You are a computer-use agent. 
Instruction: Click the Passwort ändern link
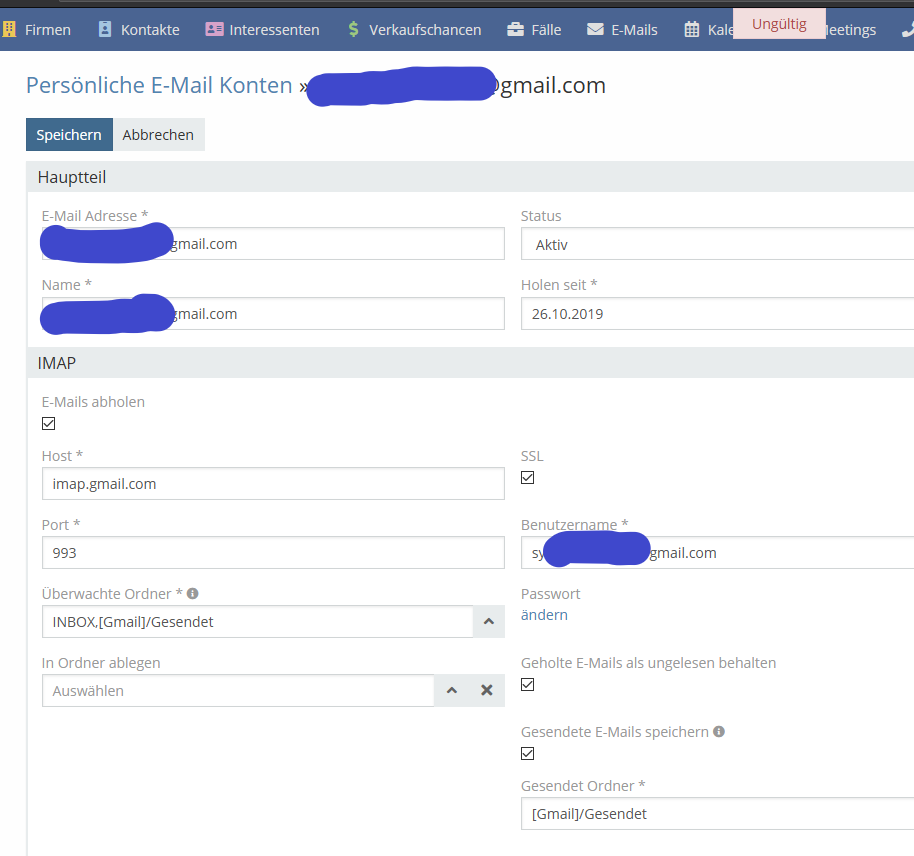[544, 615]
